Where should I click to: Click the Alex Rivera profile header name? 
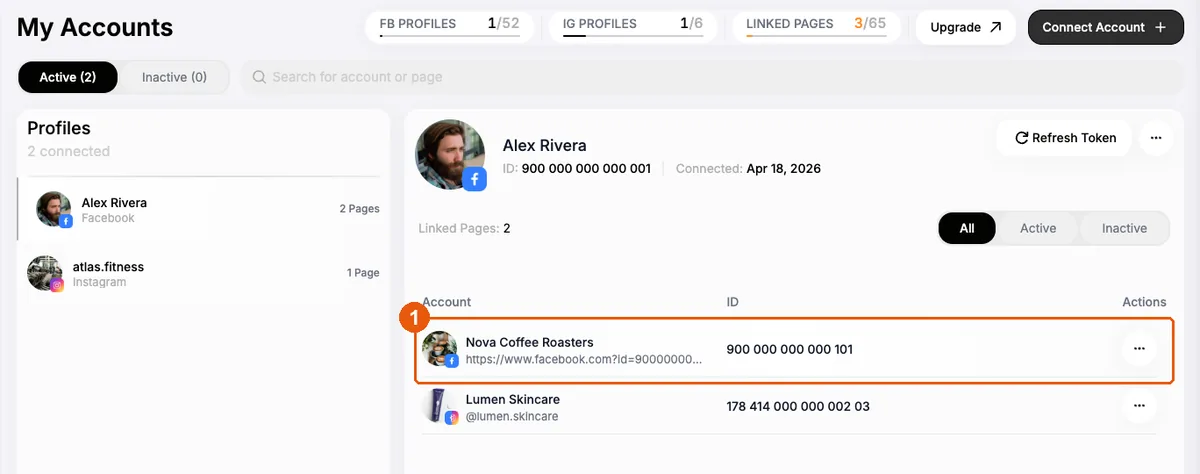pos(544,146)
